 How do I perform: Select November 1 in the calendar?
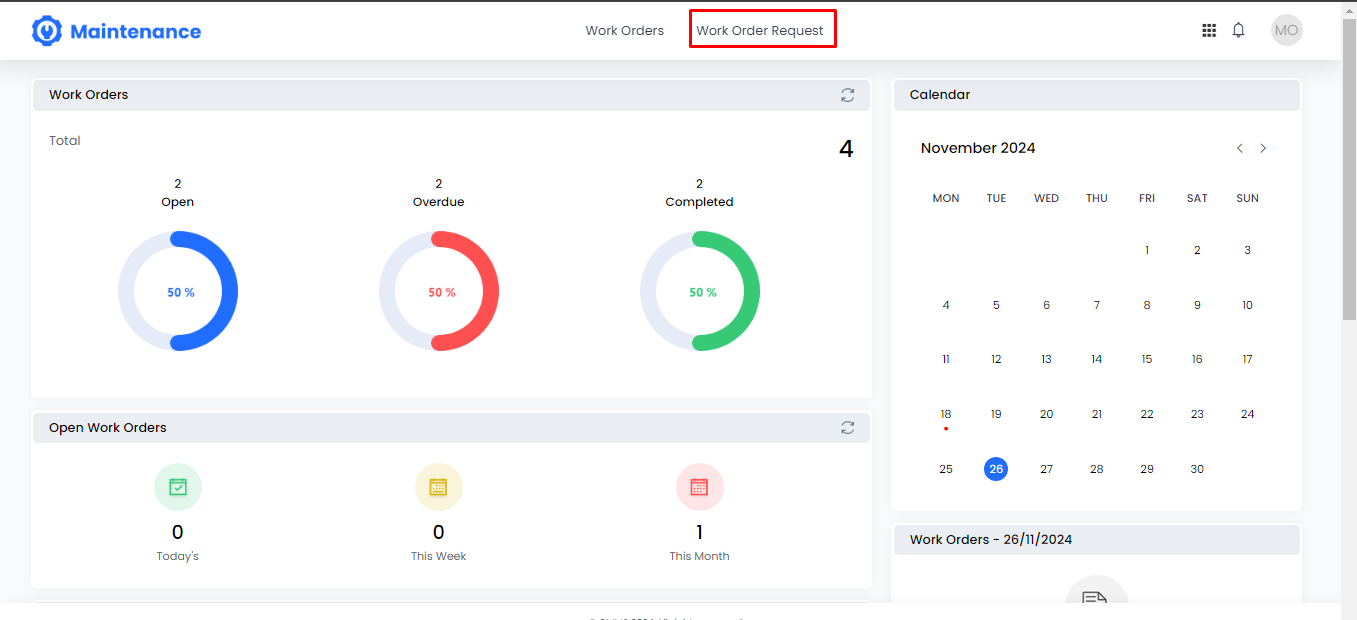[x=1147, y=250]
